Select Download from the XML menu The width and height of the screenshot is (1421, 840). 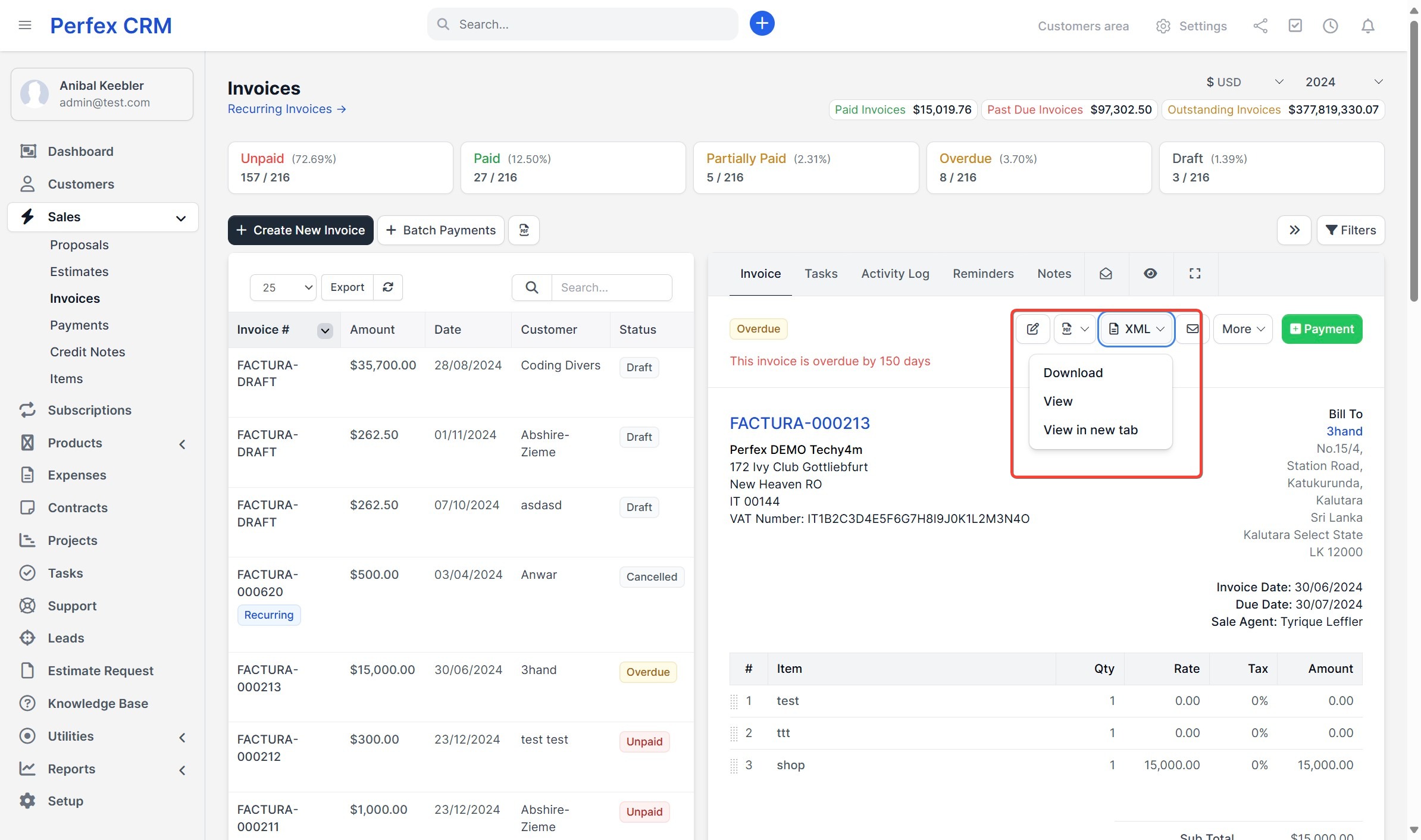coord(1073,373)
